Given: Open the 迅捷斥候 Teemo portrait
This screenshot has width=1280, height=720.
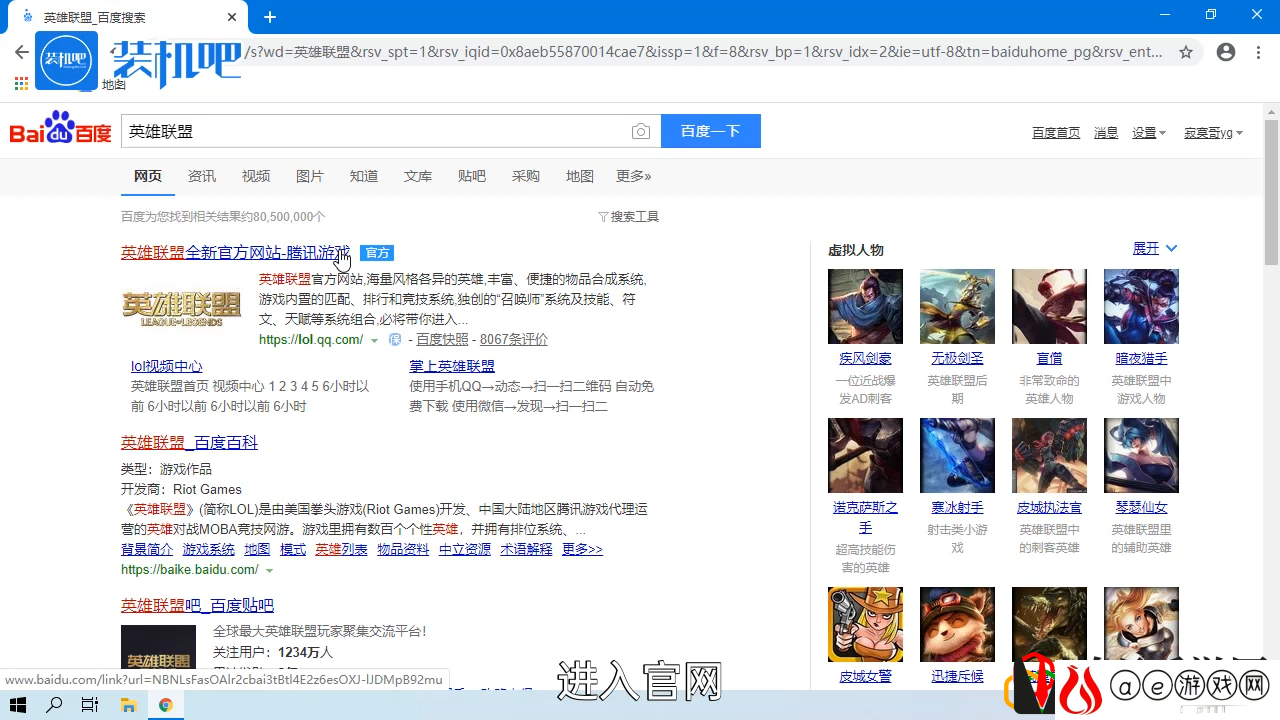Looking at the screenshot, I should click(x=957, y=624).
